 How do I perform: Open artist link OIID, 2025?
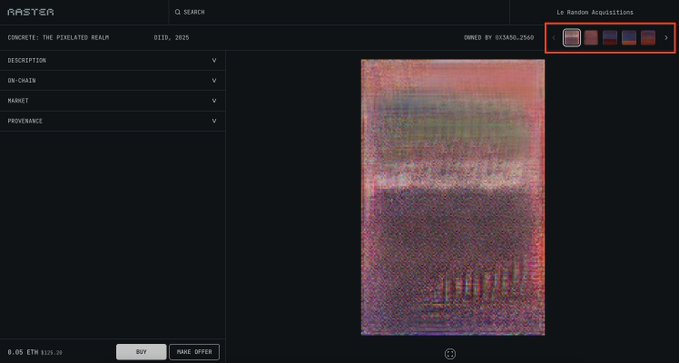coord(171,38)
